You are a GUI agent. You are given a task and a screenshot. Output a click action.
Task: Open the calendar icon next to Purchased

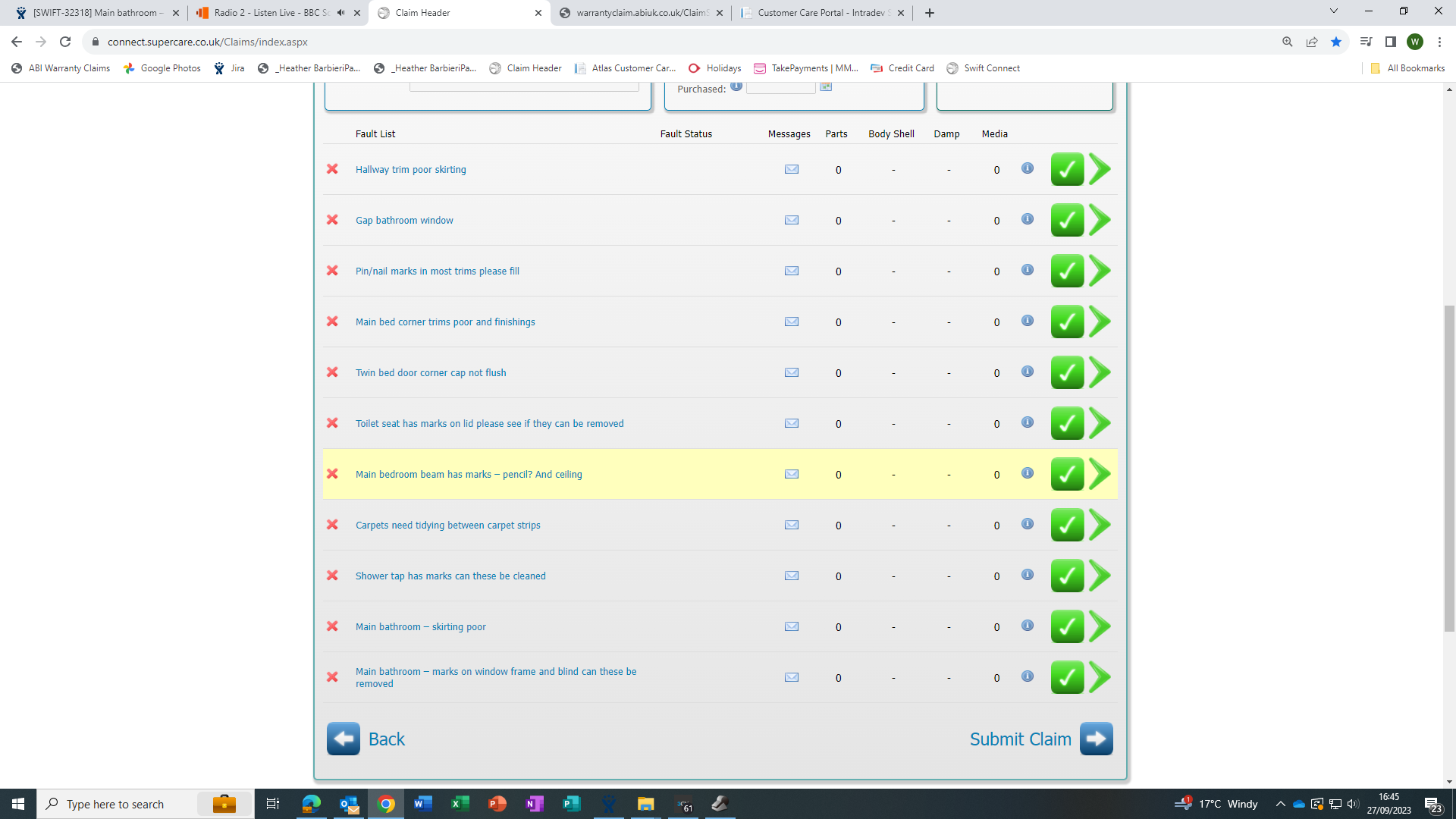point(826,86)
